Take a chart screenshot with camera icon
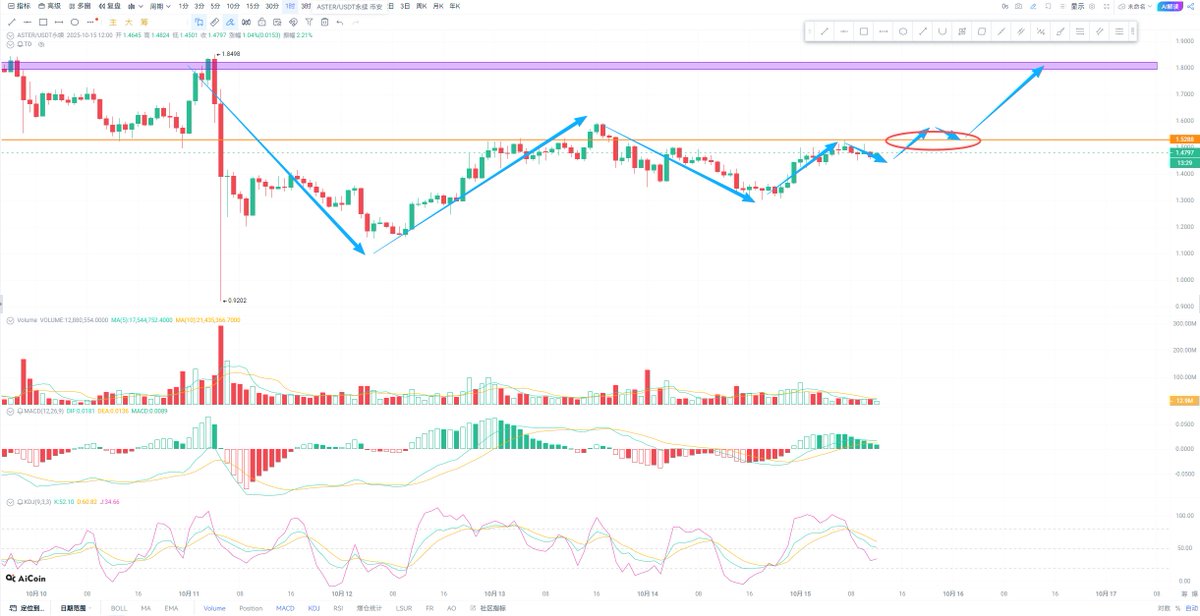 point(1018,6)
